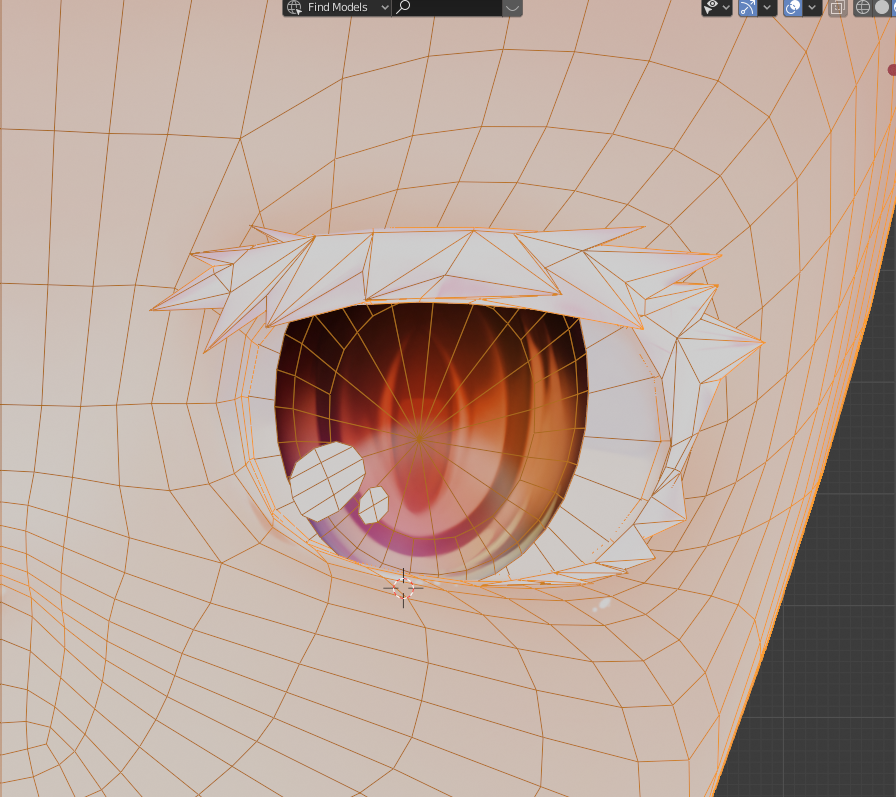Click the 3D cursor at the lower eyelid
Screen dimensions: 896x797
pos(403,588)
